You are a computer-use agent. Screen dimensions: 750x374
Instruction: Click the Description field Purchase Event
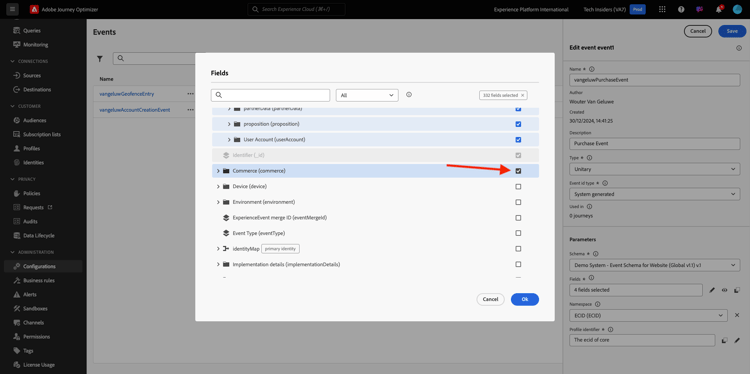tap(654, 143)
